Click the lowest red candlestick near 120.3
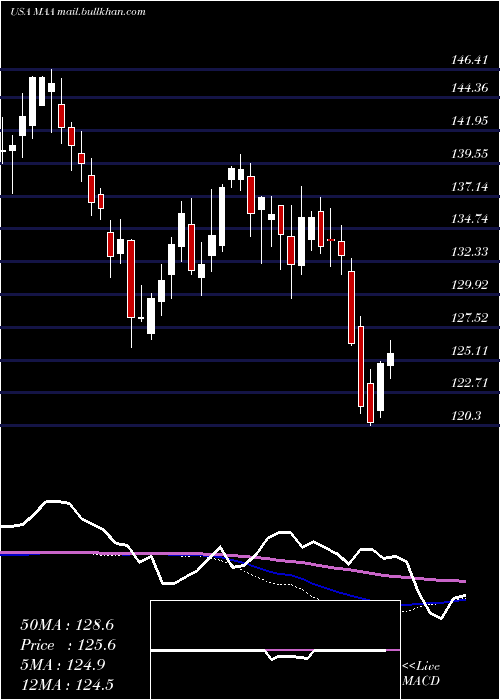 coord(370,403)
